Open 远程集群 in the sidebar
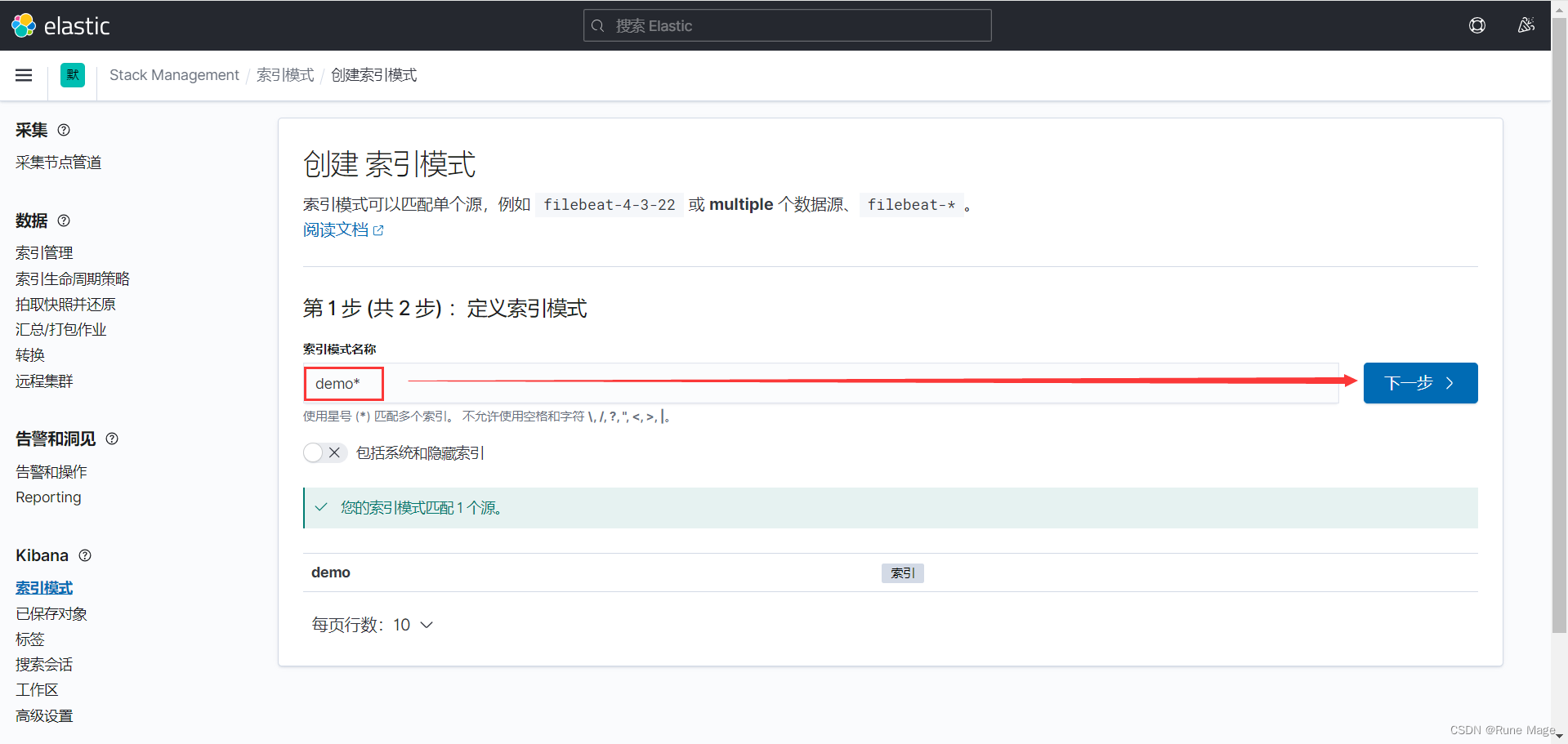Viewport: 1568px width, 744px height. (44, 381)
